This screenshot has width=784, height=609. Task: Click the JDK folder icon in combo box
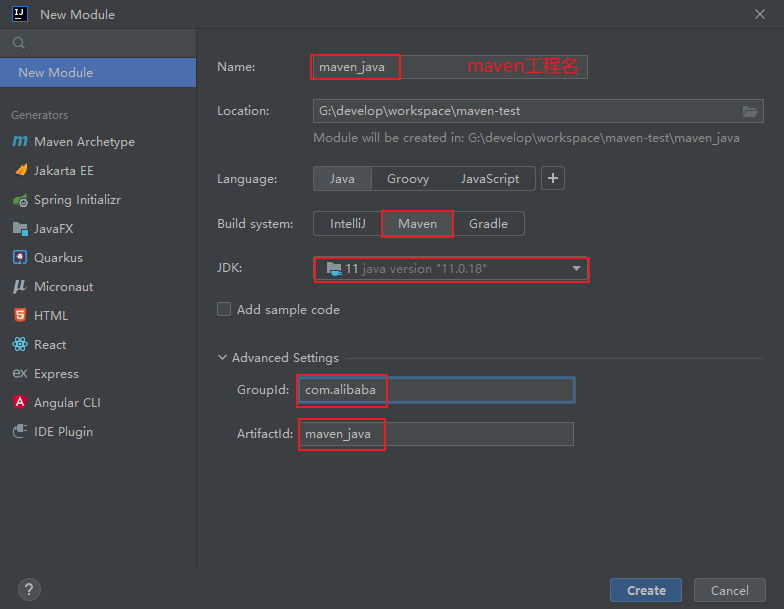point(334,268)
